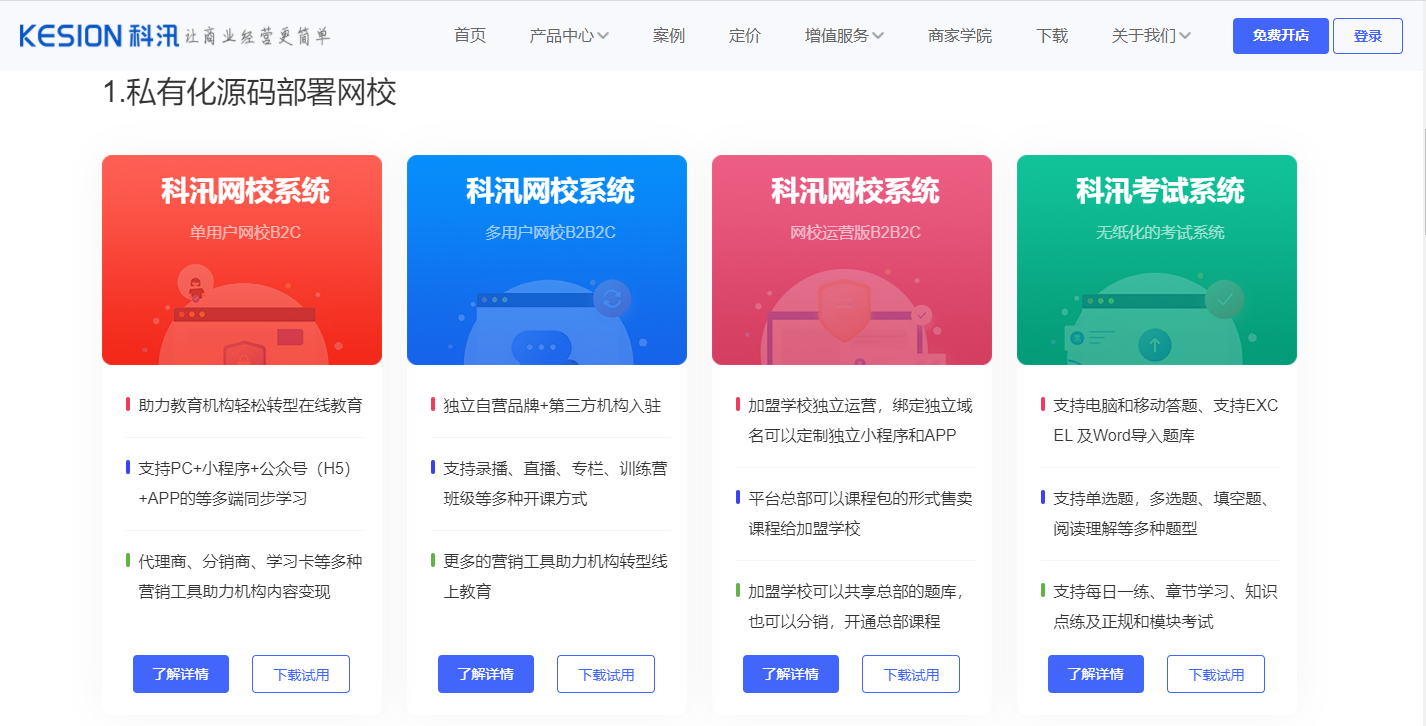The image size is (1426, 726).
Task: Click 了解详情 under 科汛考试系统
Action: pos(1096,674)
